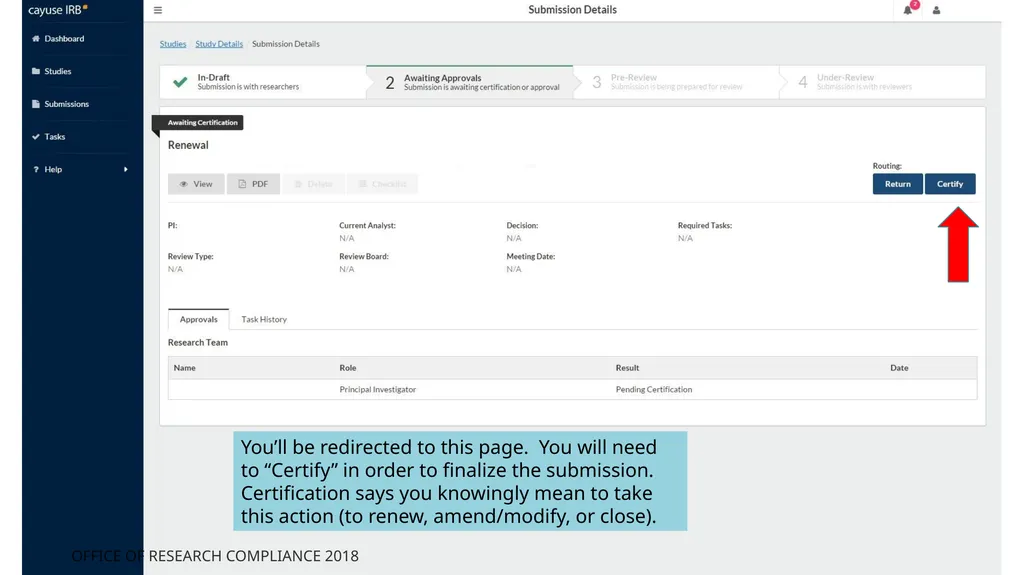The width and height of the screenshot is (1024, 575).
Task: Open the user profile icon
Action: (x=936, y=10)
